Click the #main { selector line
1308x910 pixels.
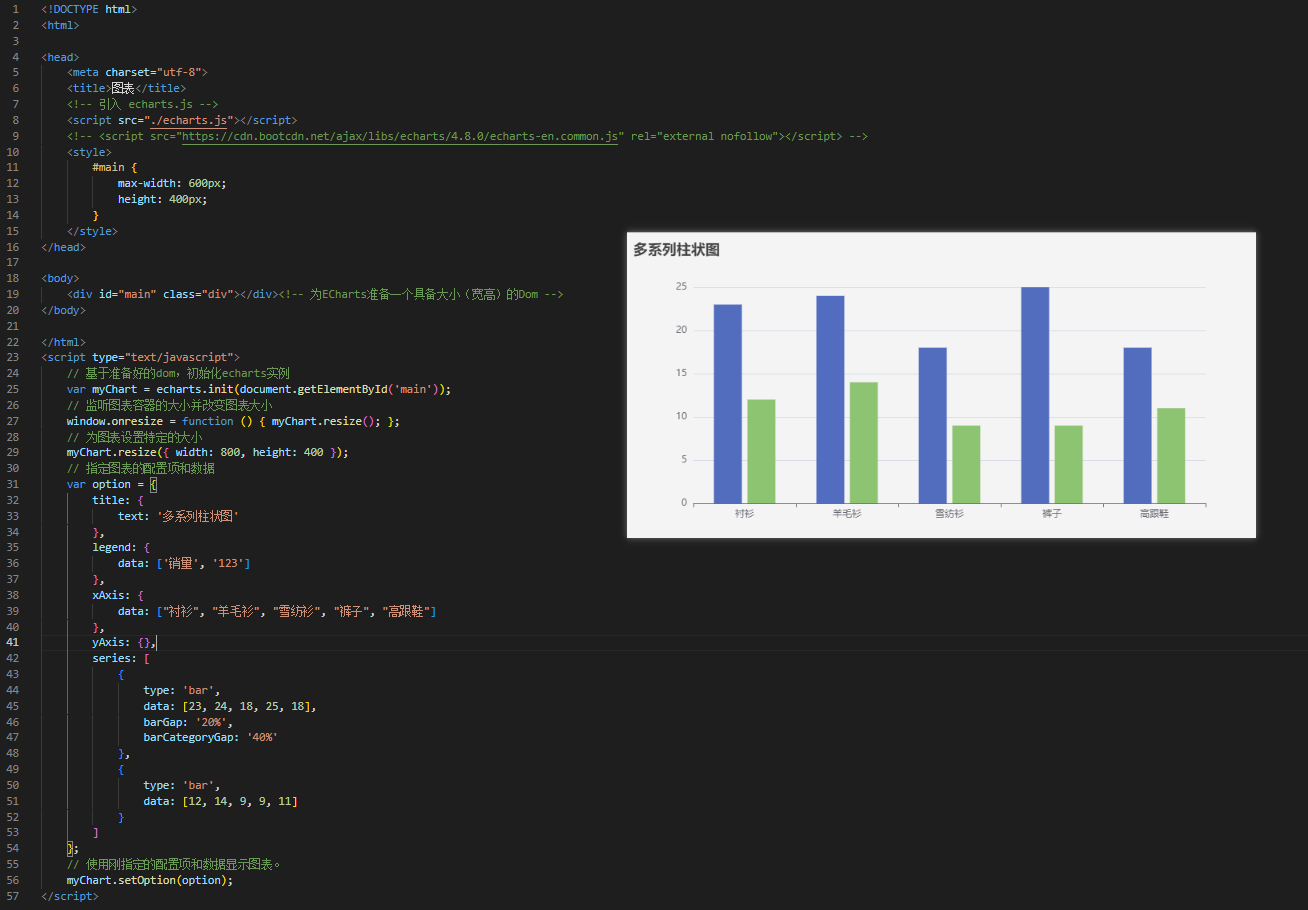(114, 167)
